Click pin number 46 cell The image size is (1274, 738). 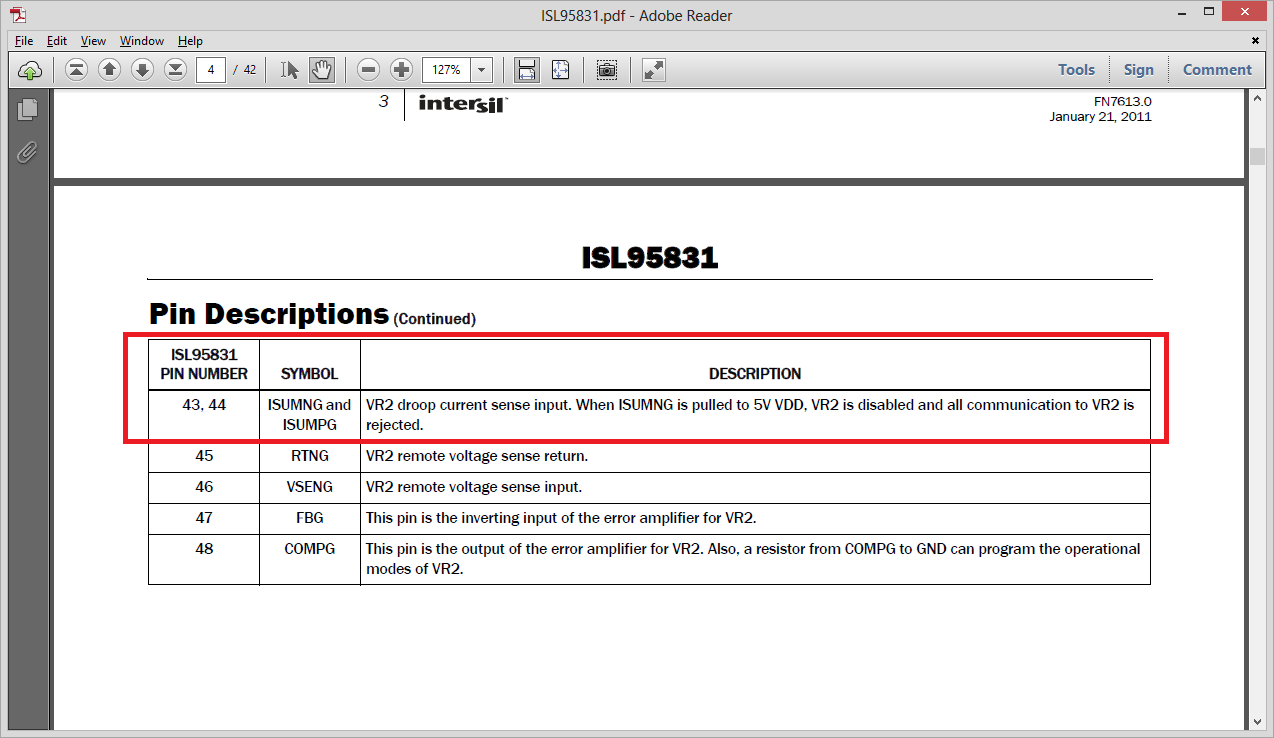(x=204, y=487)
